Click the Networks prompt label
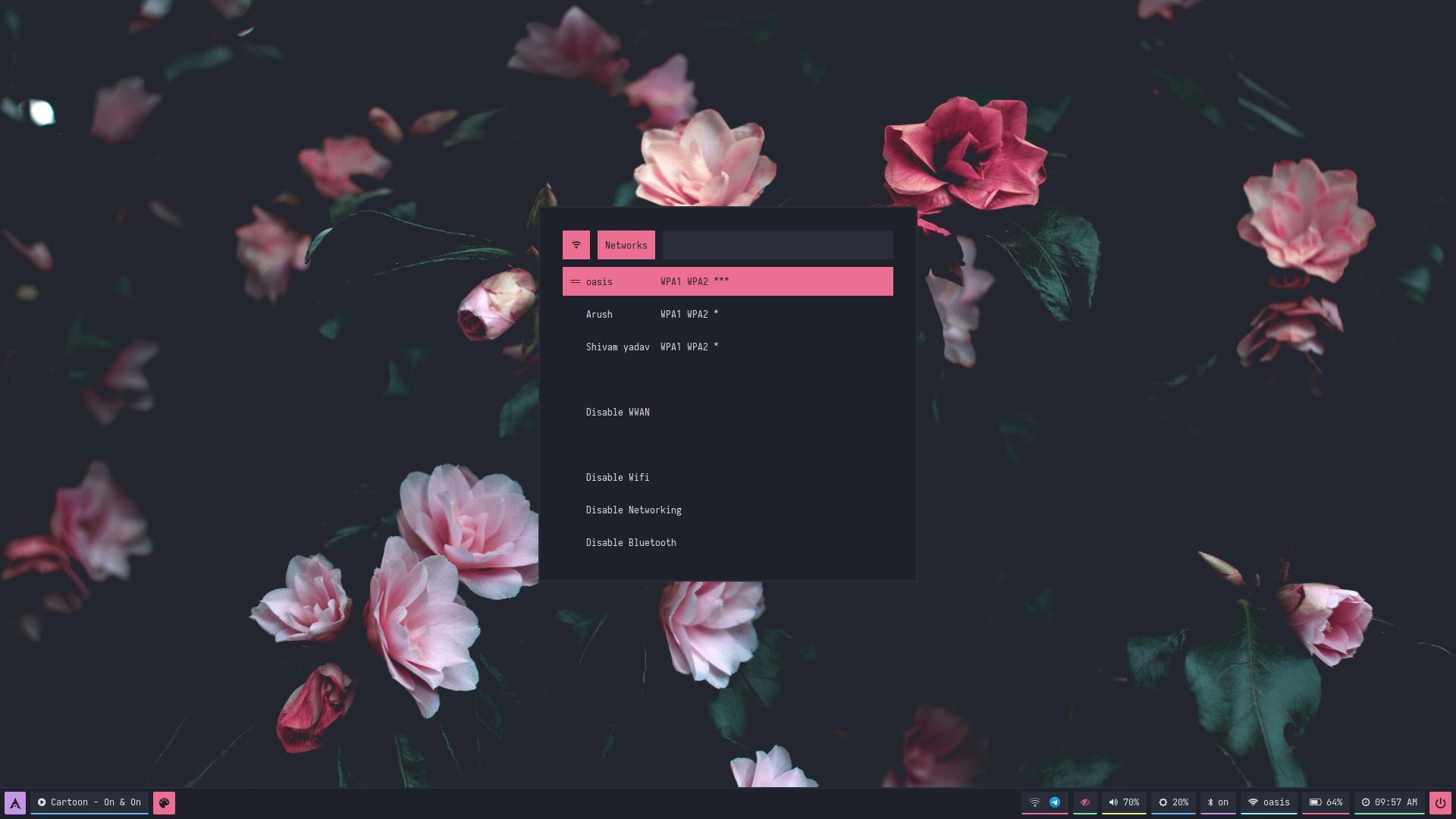This screenshot has width=1456, height=819. [x=626, y=245]
